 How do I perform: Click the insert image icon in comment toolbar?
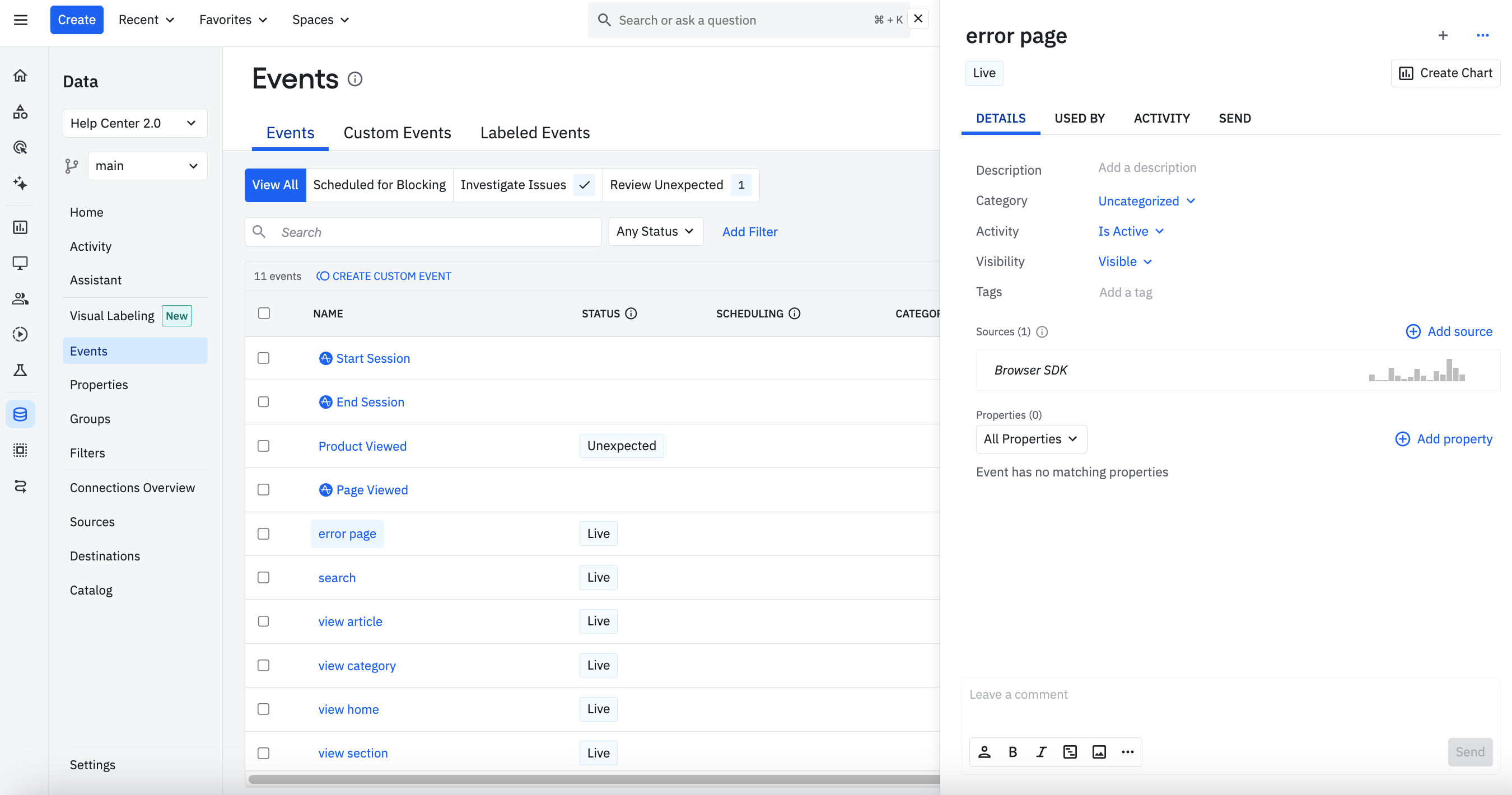click(1099, 752)
